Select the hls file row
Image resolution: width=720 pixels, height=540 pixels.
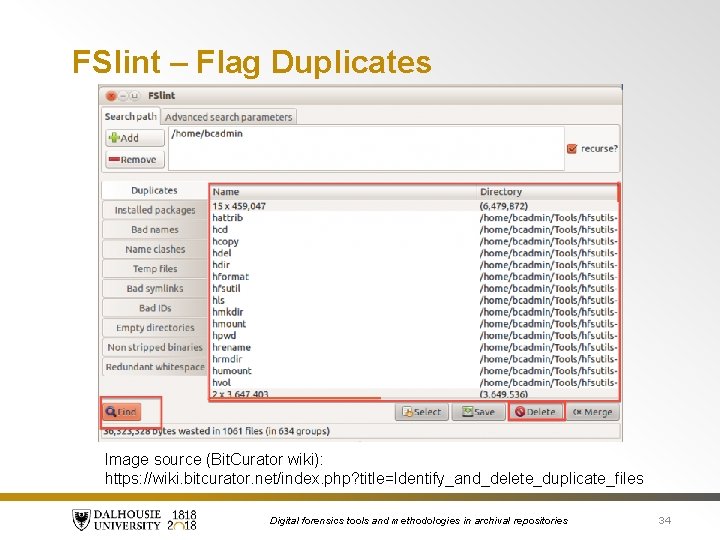point(414,300)
